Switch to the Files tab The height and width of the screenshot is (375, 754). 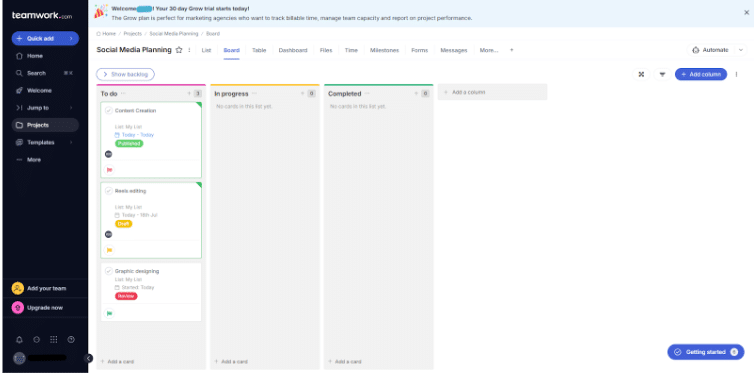(x=326, y=50)
